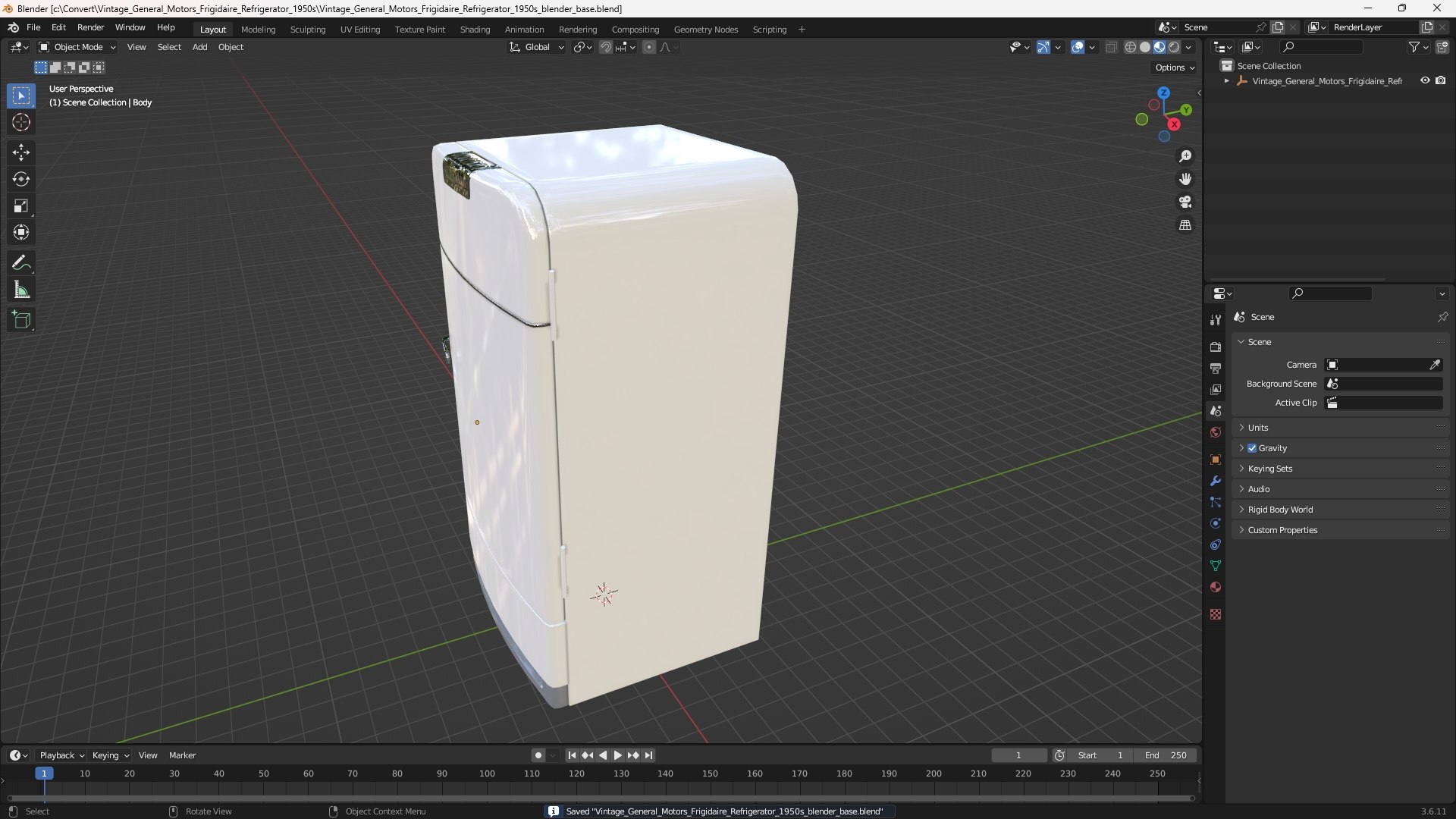Viewport: 1456px width, 819px height.
Task: Open the Object Mode dropdown
Action: click(x=77, y=47)
